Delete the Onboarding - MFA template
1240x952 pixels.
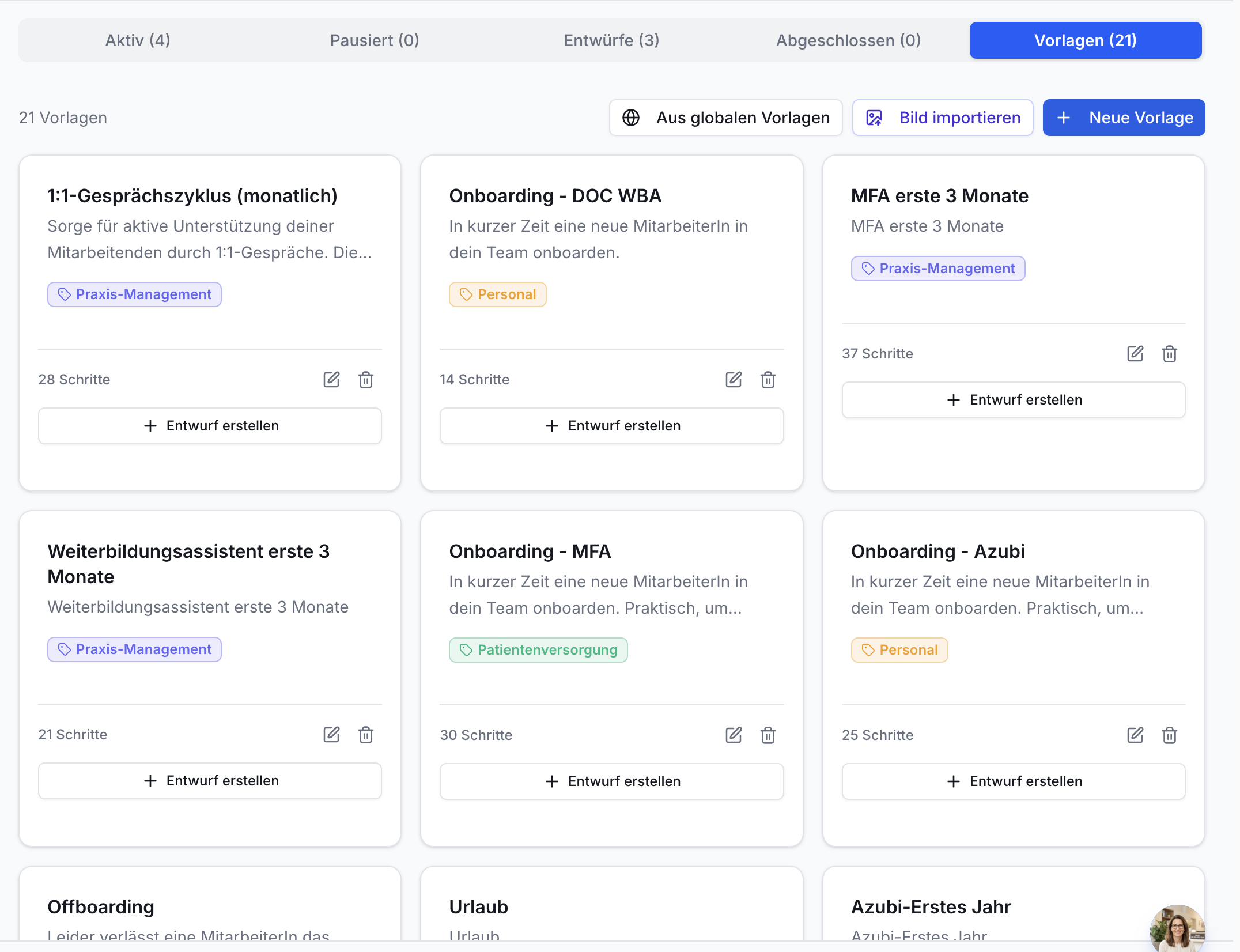[768, 735]
